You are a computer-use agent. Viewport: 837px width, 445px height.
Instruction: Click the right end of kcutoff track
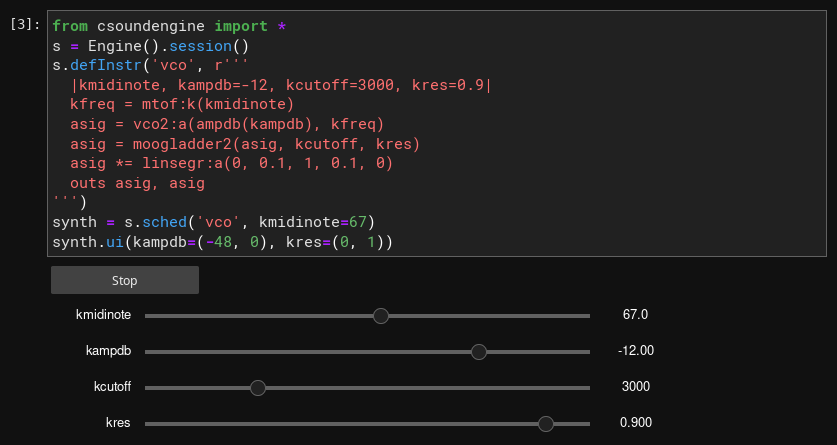[587, 388]
